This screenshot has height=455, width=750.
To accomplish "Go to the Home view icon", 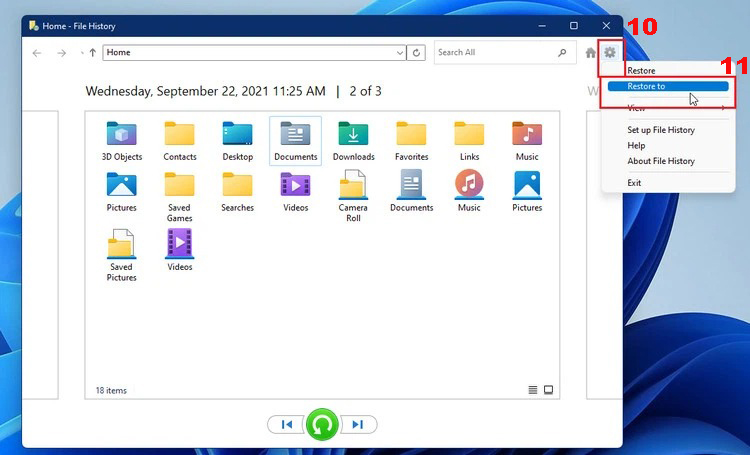I will 591,53.
